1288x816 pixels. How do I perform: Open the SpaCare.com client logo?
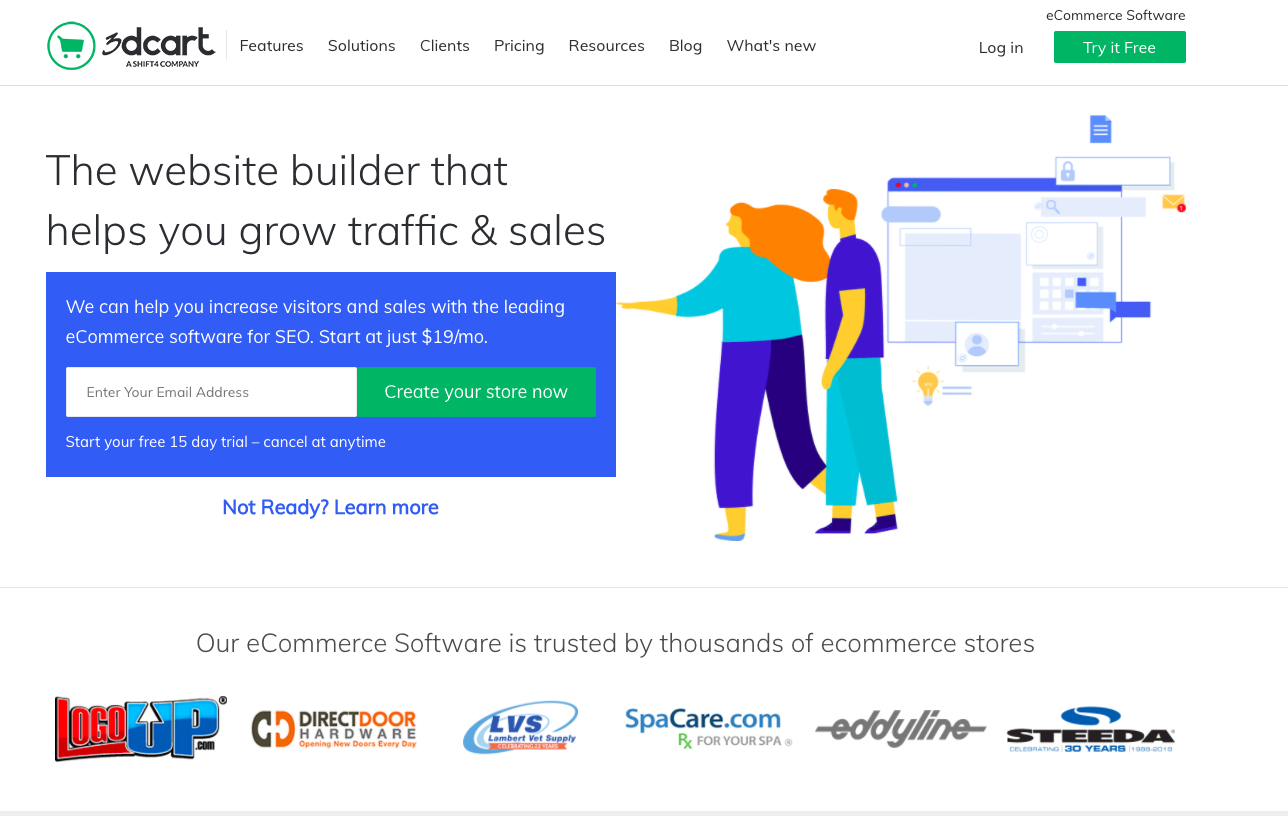pos(708,728)
